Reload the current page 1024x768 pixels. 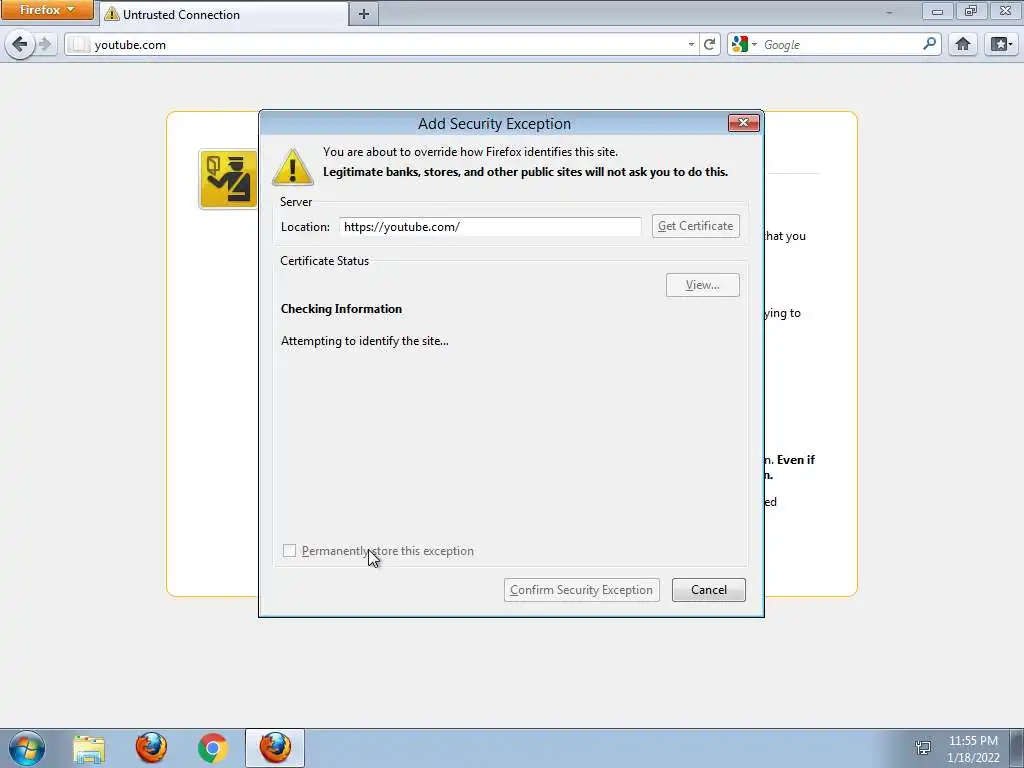(709, 44)
